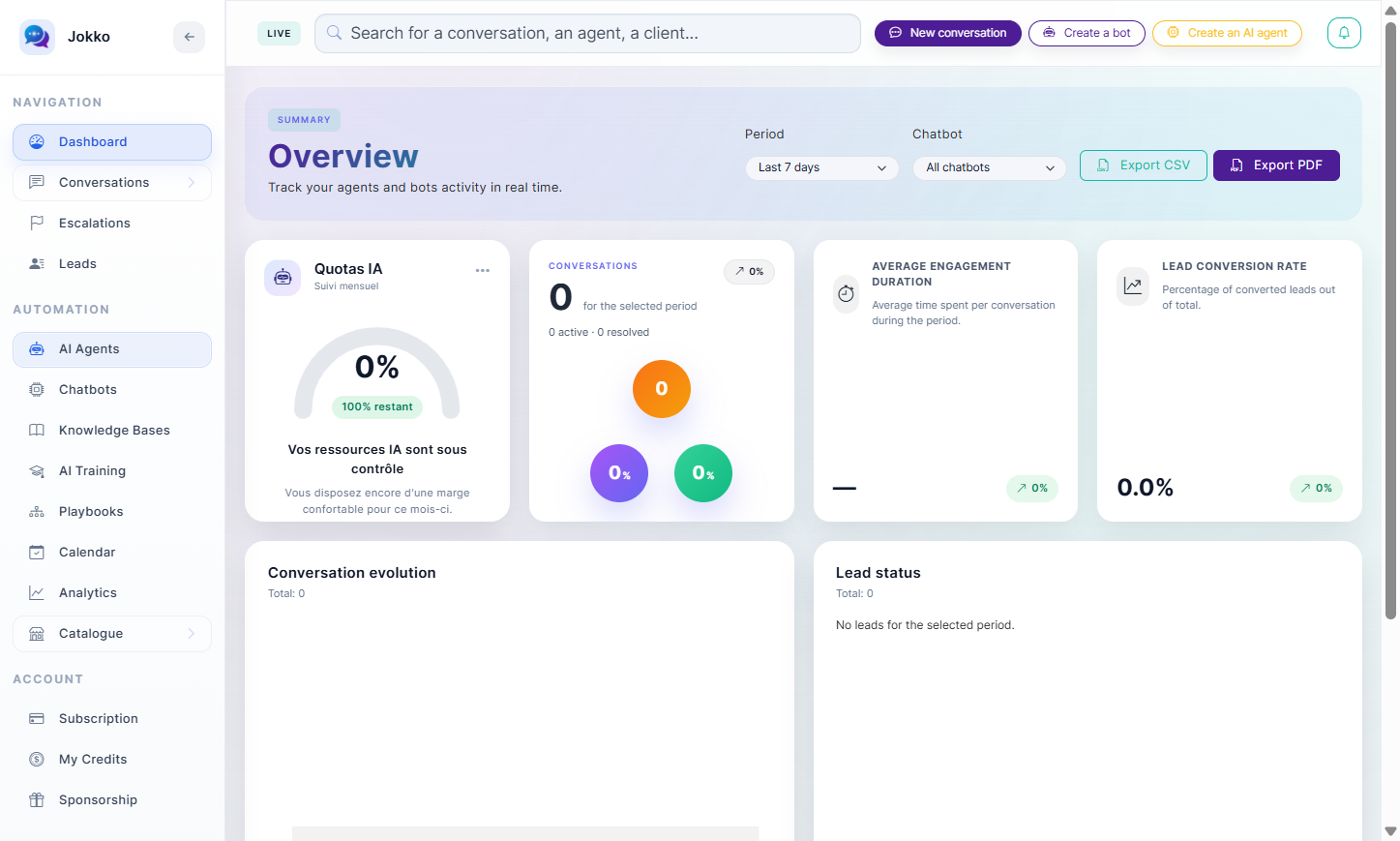This screenshot has width=1400, height=841.
Task: Open the Chatbot 'All chatbots' dropdown
Action: pyautogui.click(x=990, y=167)
